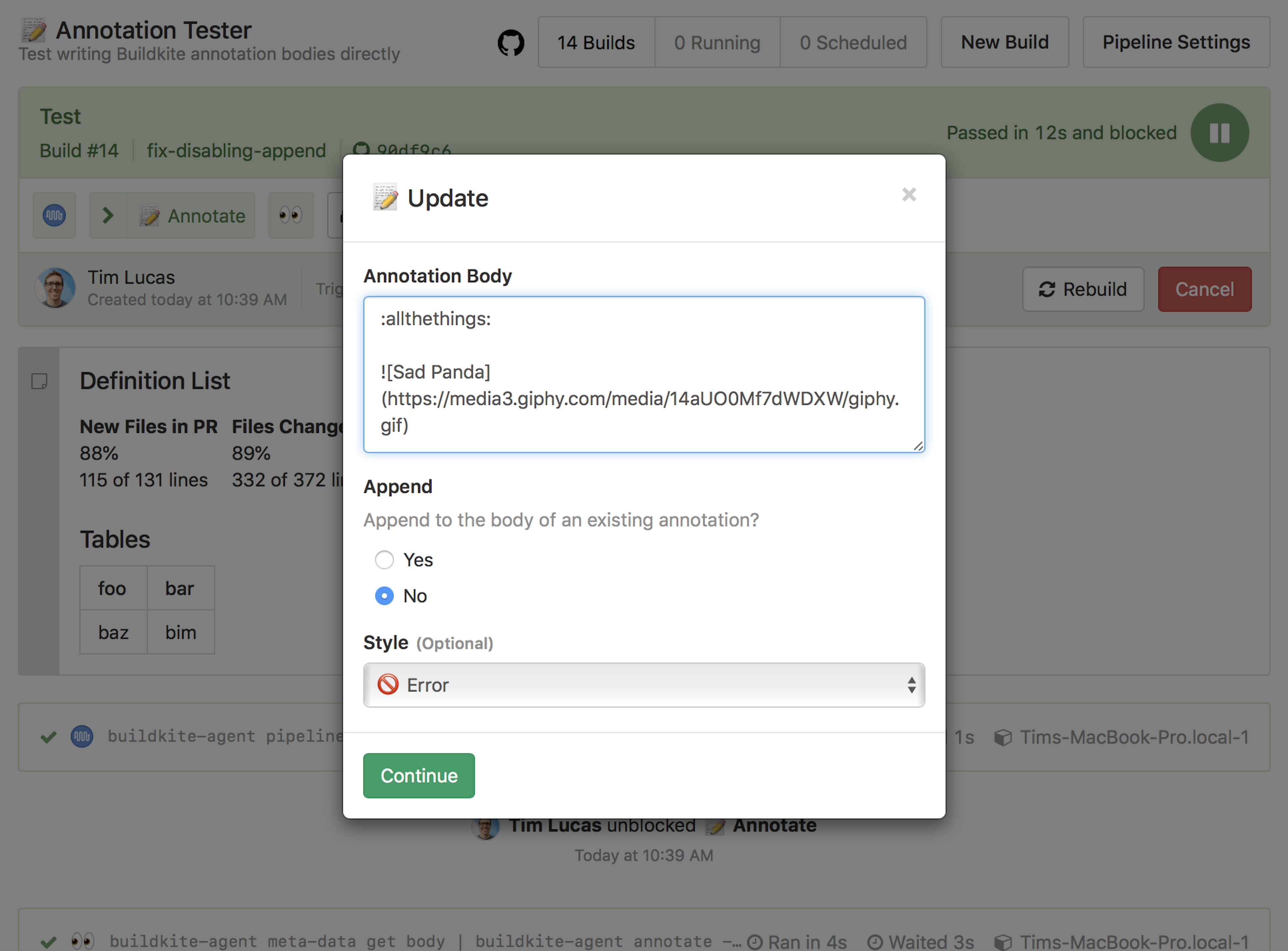This screenshot has width=1288, height=951.
Task: Click the green checkmark on pipeline upload job
Action: click(x=48, y=737)
